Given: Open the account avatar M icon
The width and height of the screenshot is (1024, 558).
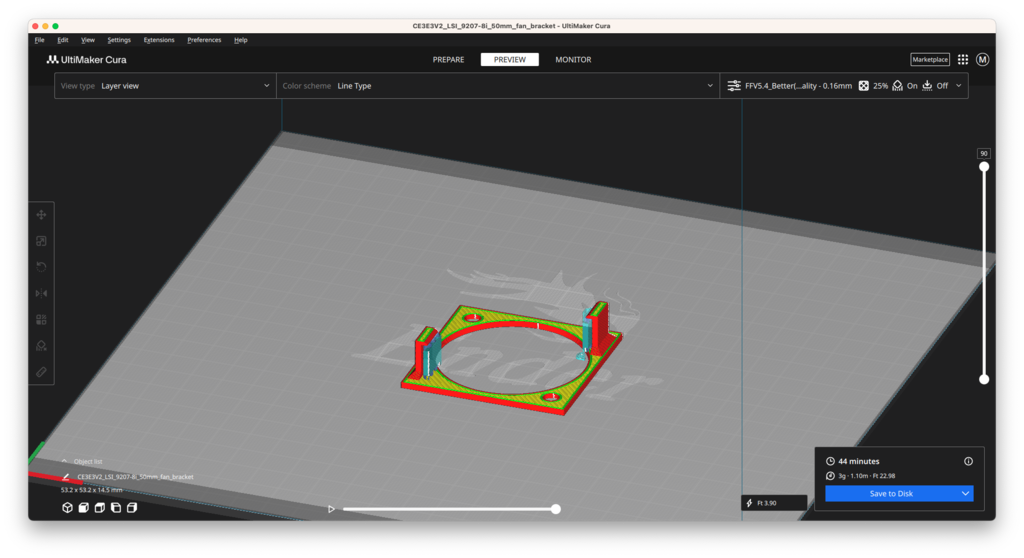Looking at the screenshot, I should [x=982, y=59].
